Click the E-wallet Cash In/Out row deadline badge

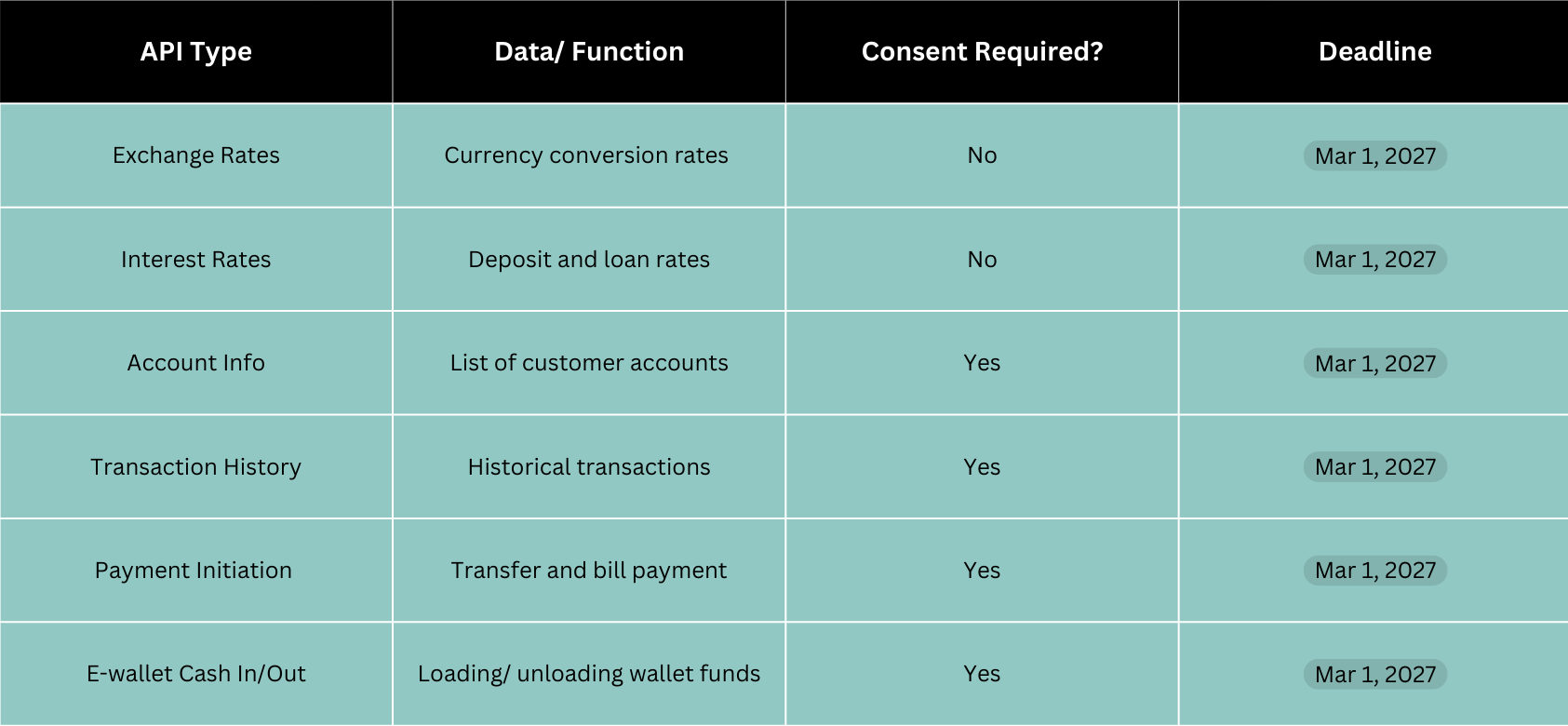point(1374,675)
